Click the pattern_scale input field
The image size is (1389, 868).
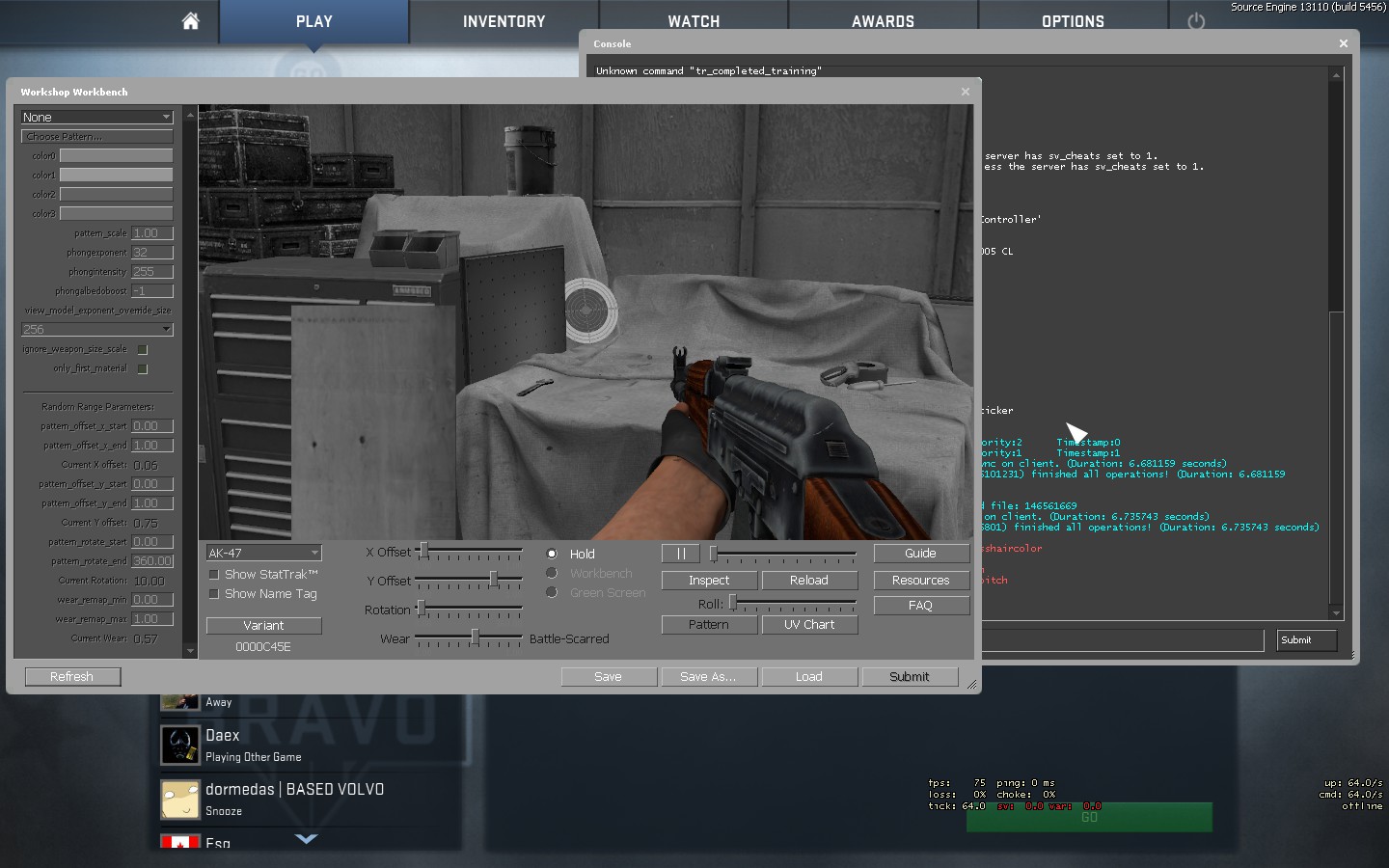(152, 232)
